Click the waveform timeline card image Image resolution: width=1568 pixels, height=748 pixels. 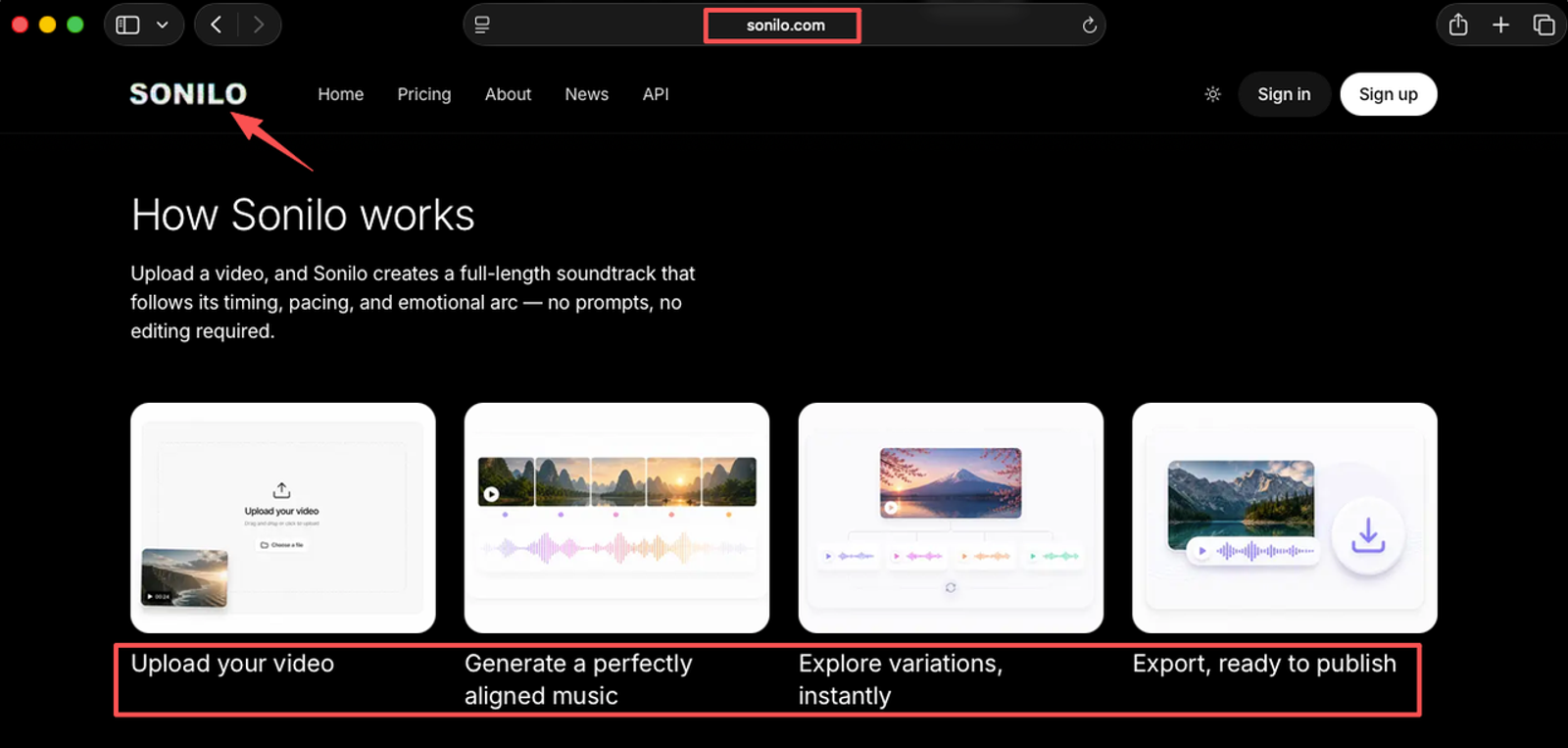pos(616,518)
